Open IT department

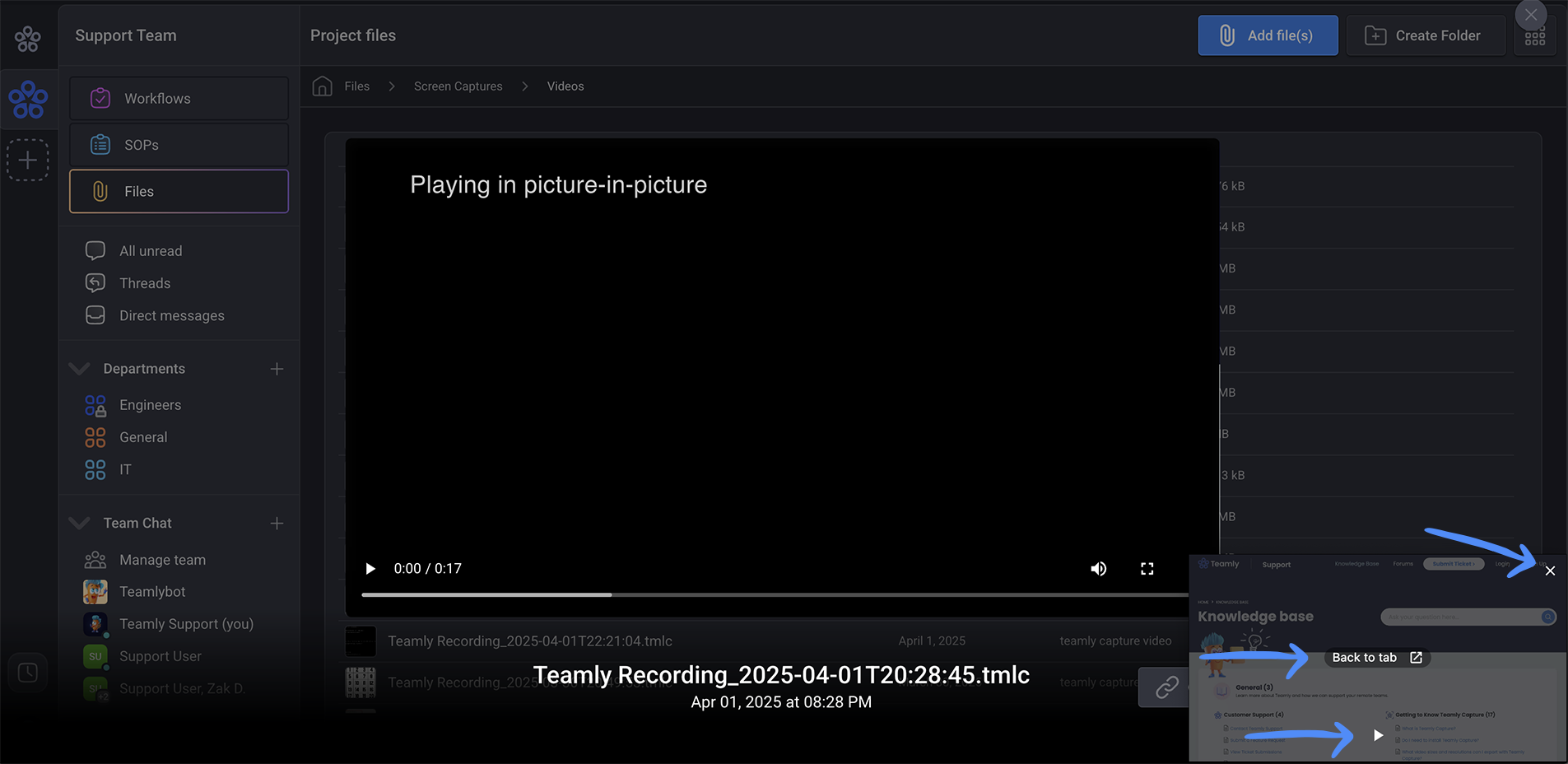[x=125, y=469]
